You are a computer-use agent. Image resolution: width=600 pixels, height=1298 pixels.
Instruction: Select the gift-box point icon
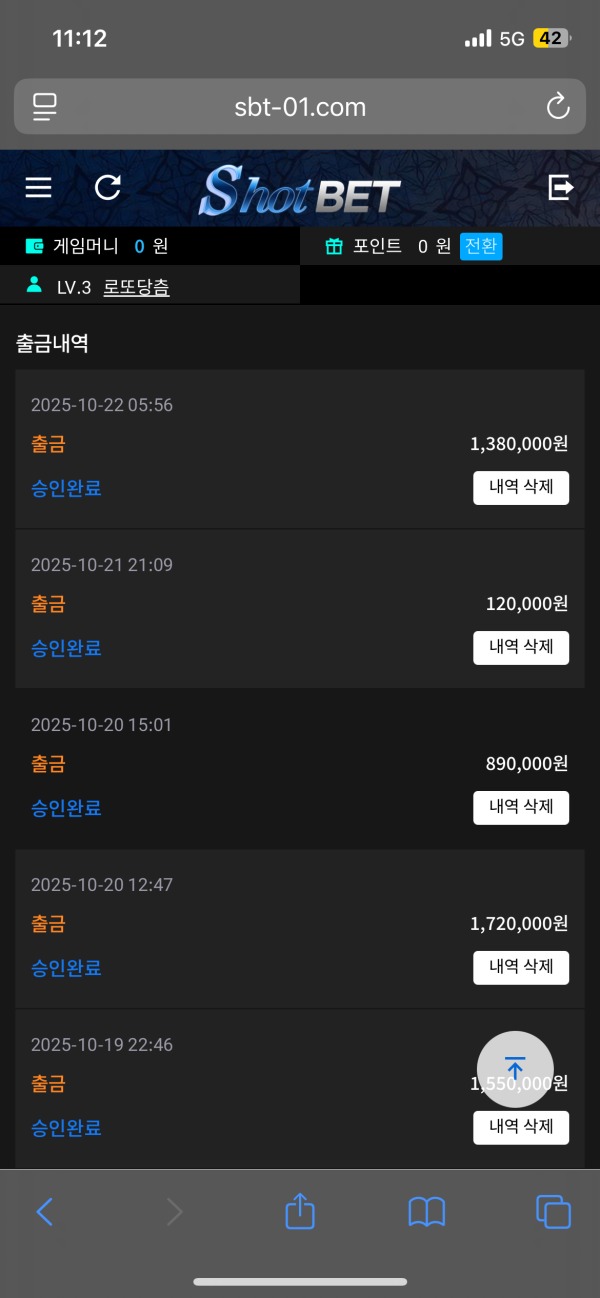tap(333, 246)
